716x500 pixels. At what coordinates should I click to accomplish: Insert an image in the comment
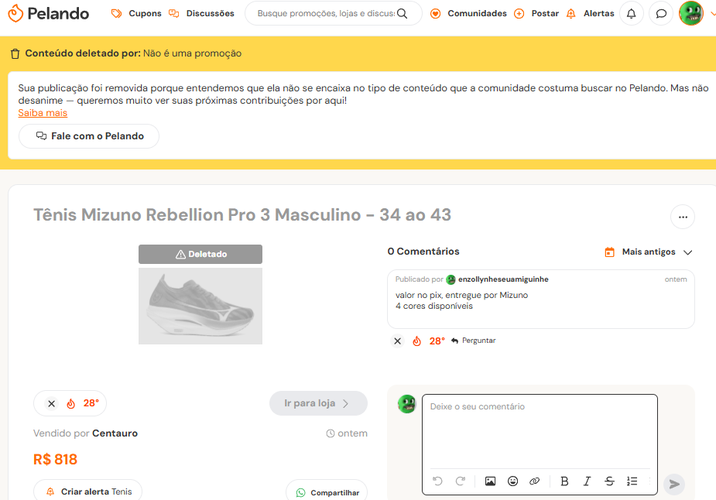pyautogui.click(x=490, y=481)
